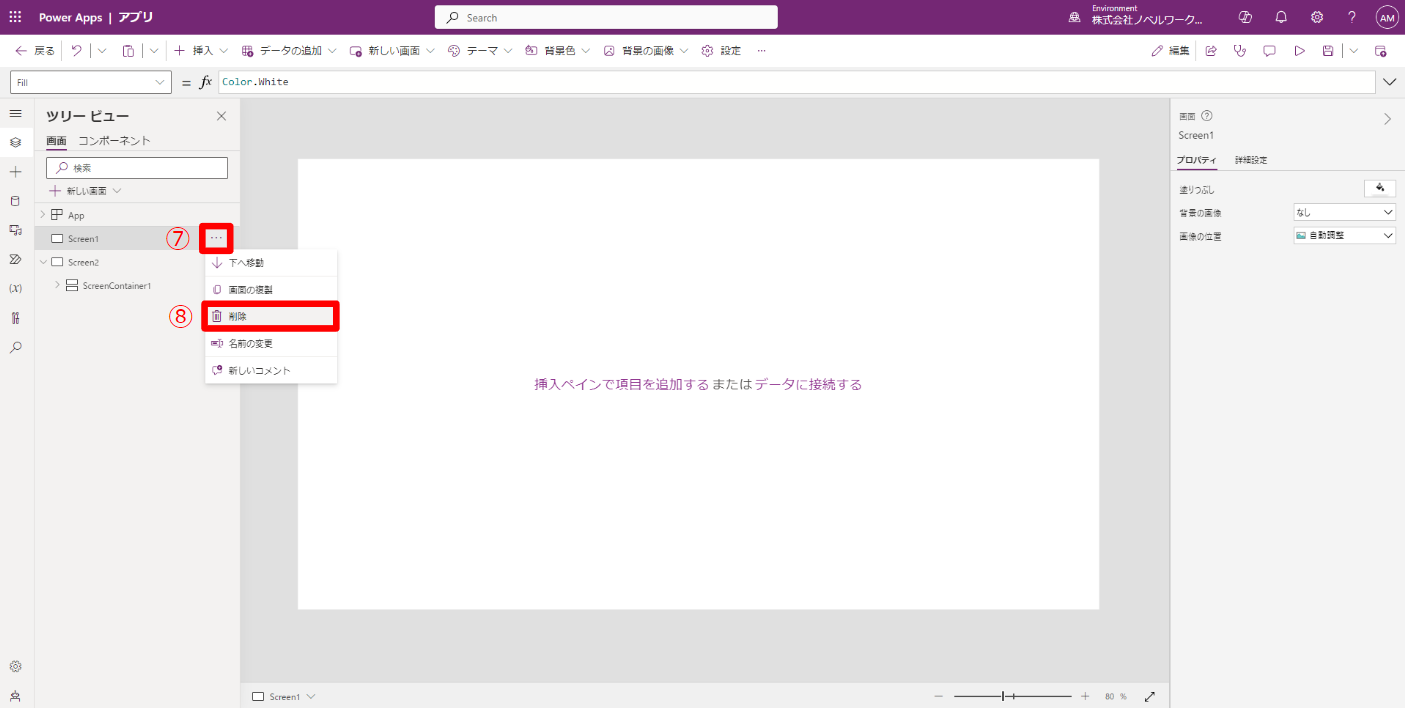Switch to the コンポーネント tab

tap(115, 141)
